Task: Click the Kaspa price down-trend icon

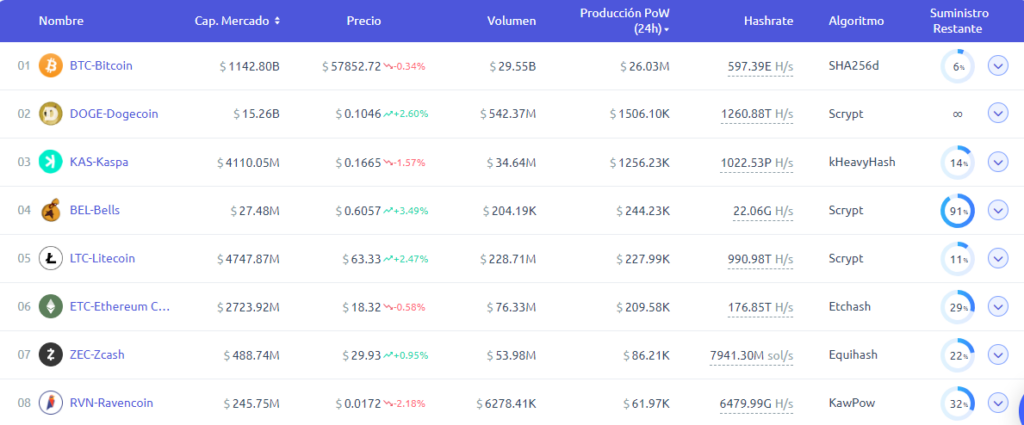Action: pyautogui.click(x=388, y=163)
